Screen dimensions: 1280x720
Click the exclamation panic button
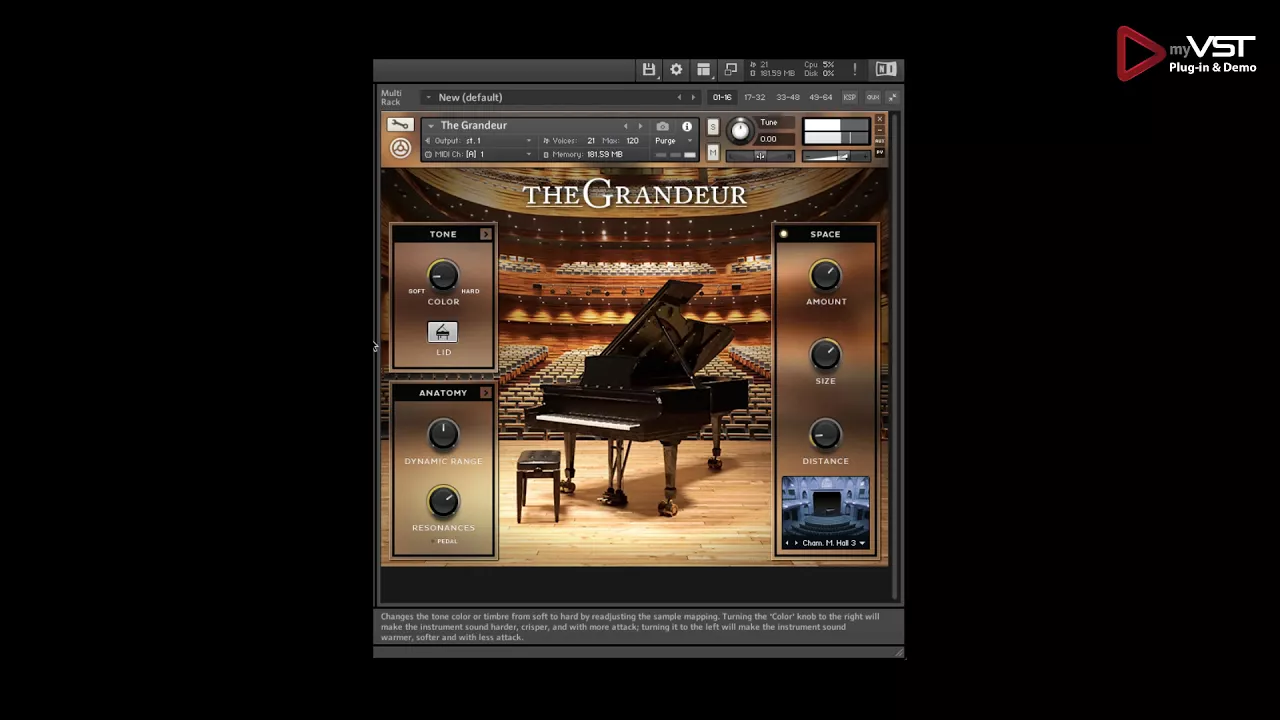[855, 69]
